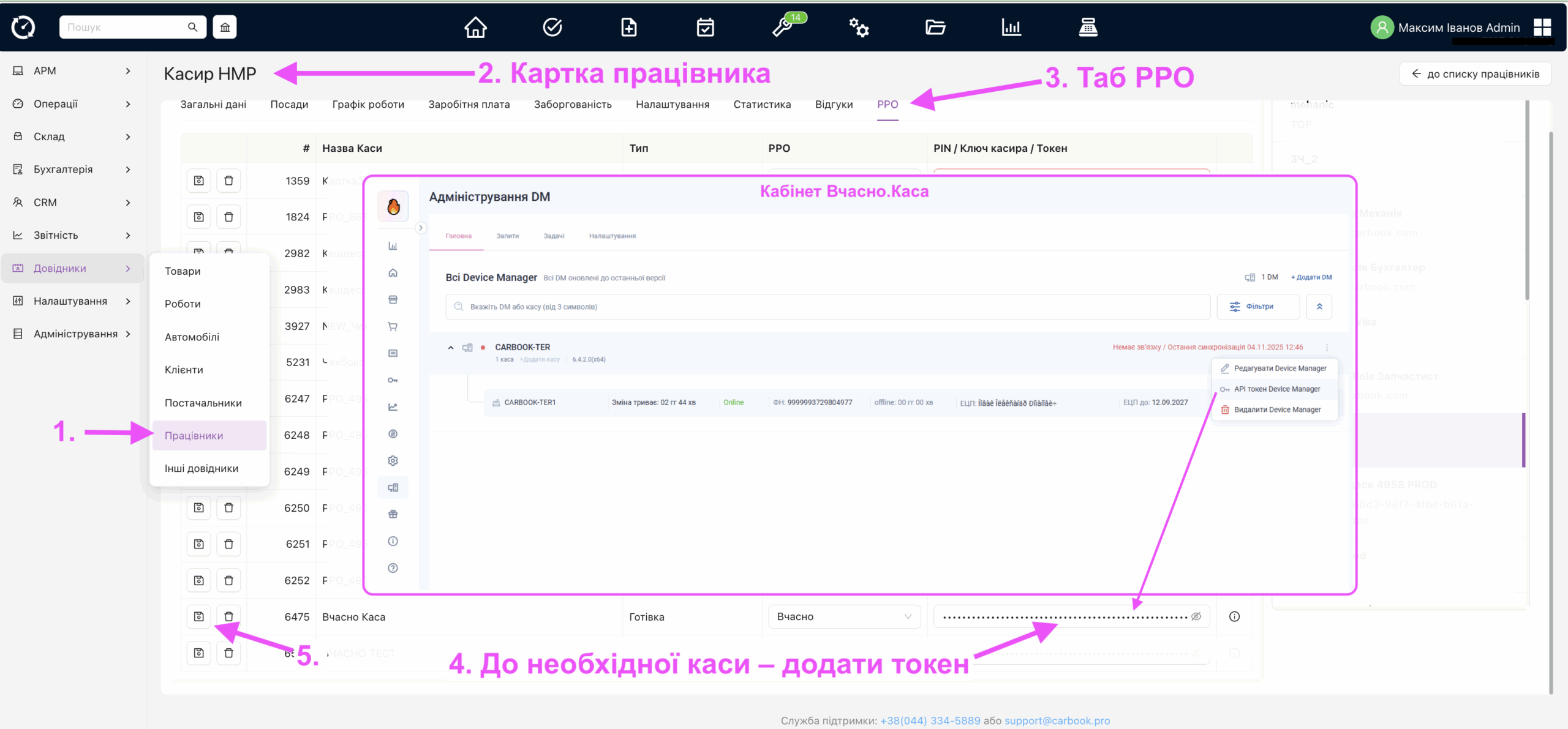The width and height of the screenshot is (1568, 729).
Task: Click the Додати DM button
Action: pyautogui.click(x=1311, y=277)
